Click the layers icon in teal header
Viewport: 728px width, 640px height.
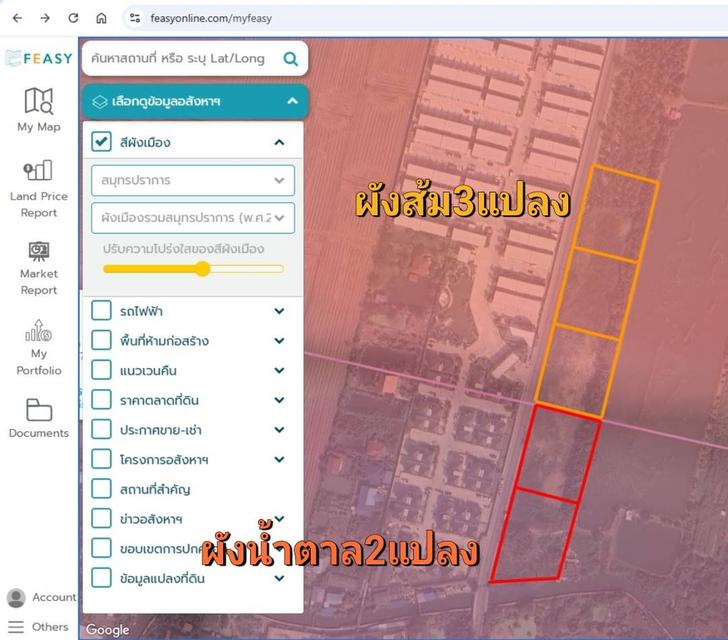[x=100, y=102]
